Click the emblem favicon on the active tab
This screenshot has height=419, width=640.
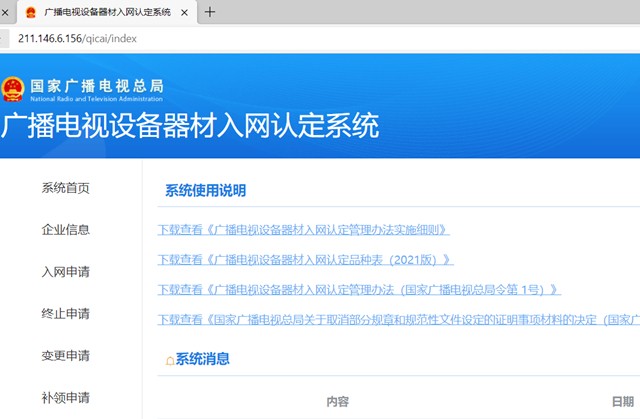coord(30,12)
